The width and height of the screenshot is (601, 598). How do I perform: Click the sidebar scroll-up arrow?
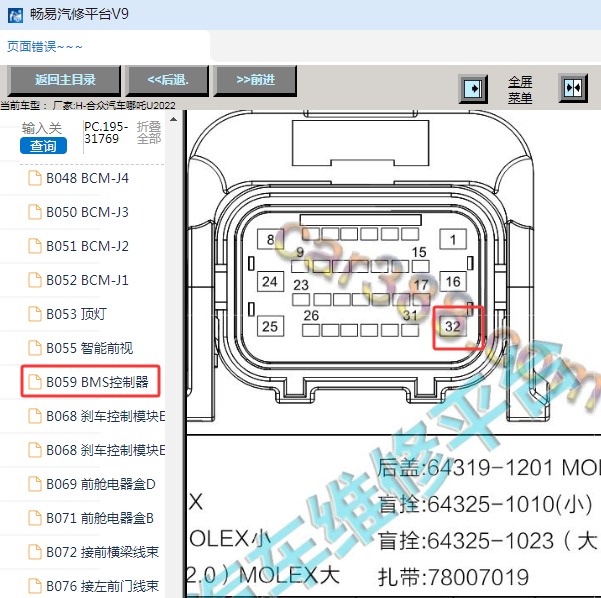pos(173,120)
